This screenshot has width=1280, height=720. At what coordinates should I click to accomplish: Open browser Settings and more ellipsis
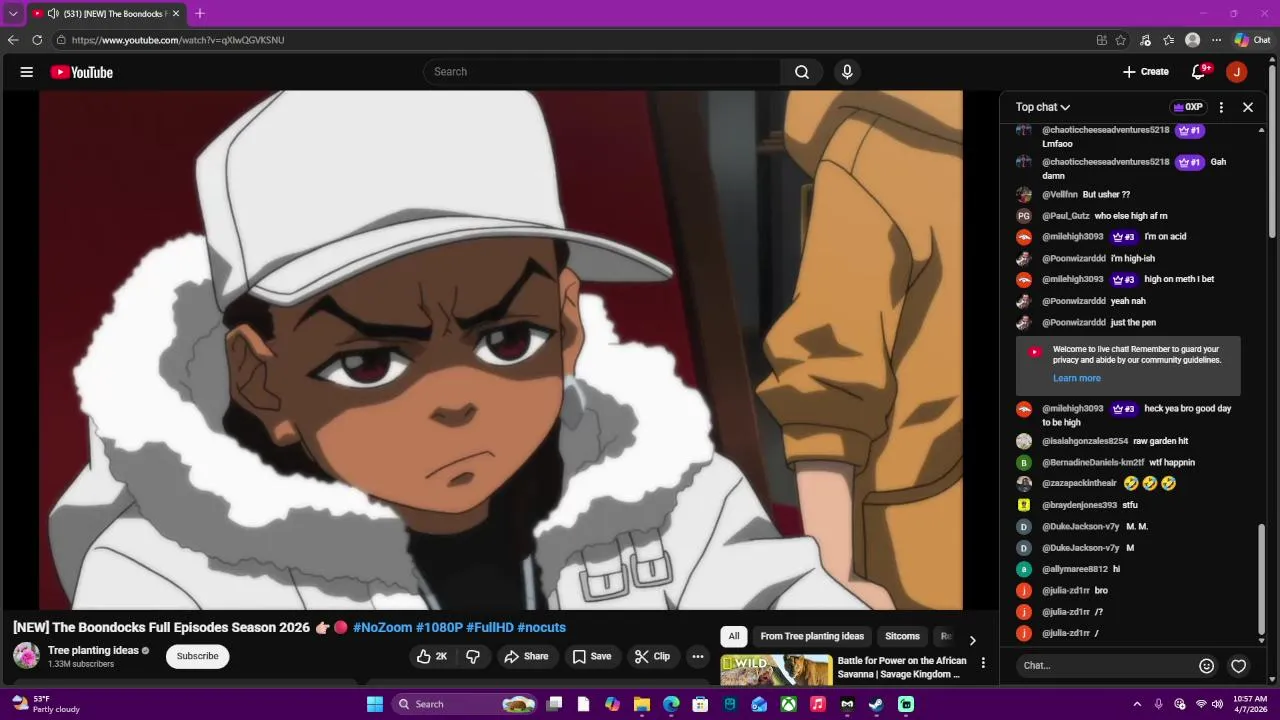[1216, 40]
